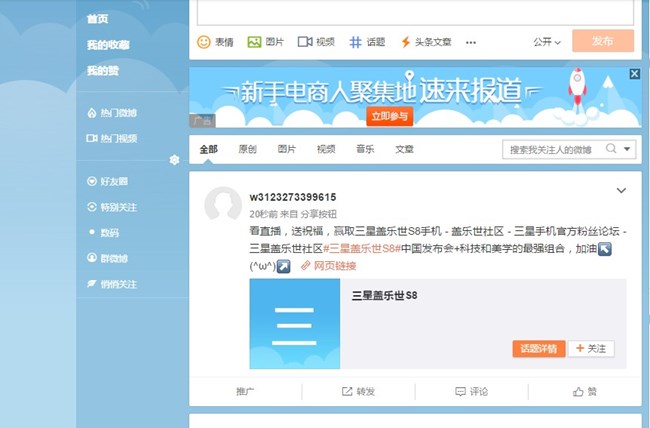The image size is (650, 428).
Task: Open the 网页链接 web link
Action: pos(328,266)
